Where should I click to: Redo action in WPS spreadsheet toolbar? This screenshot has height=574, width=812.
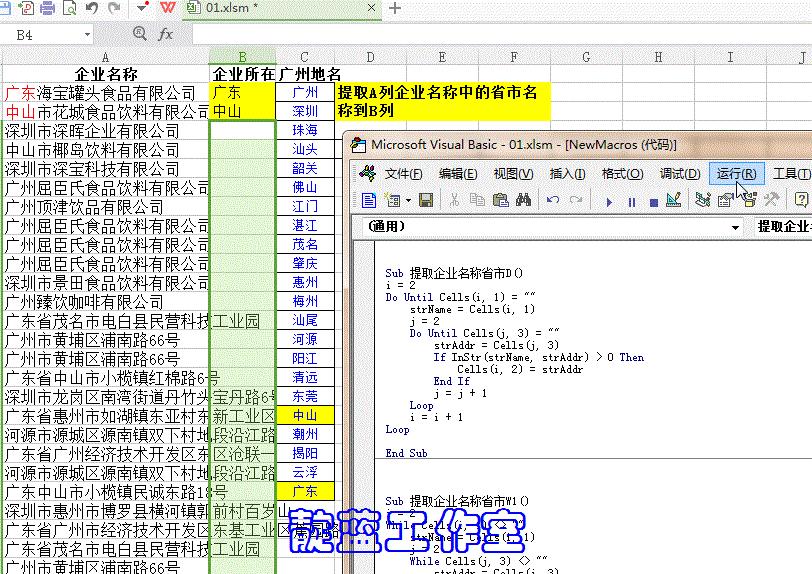(114, 8)
